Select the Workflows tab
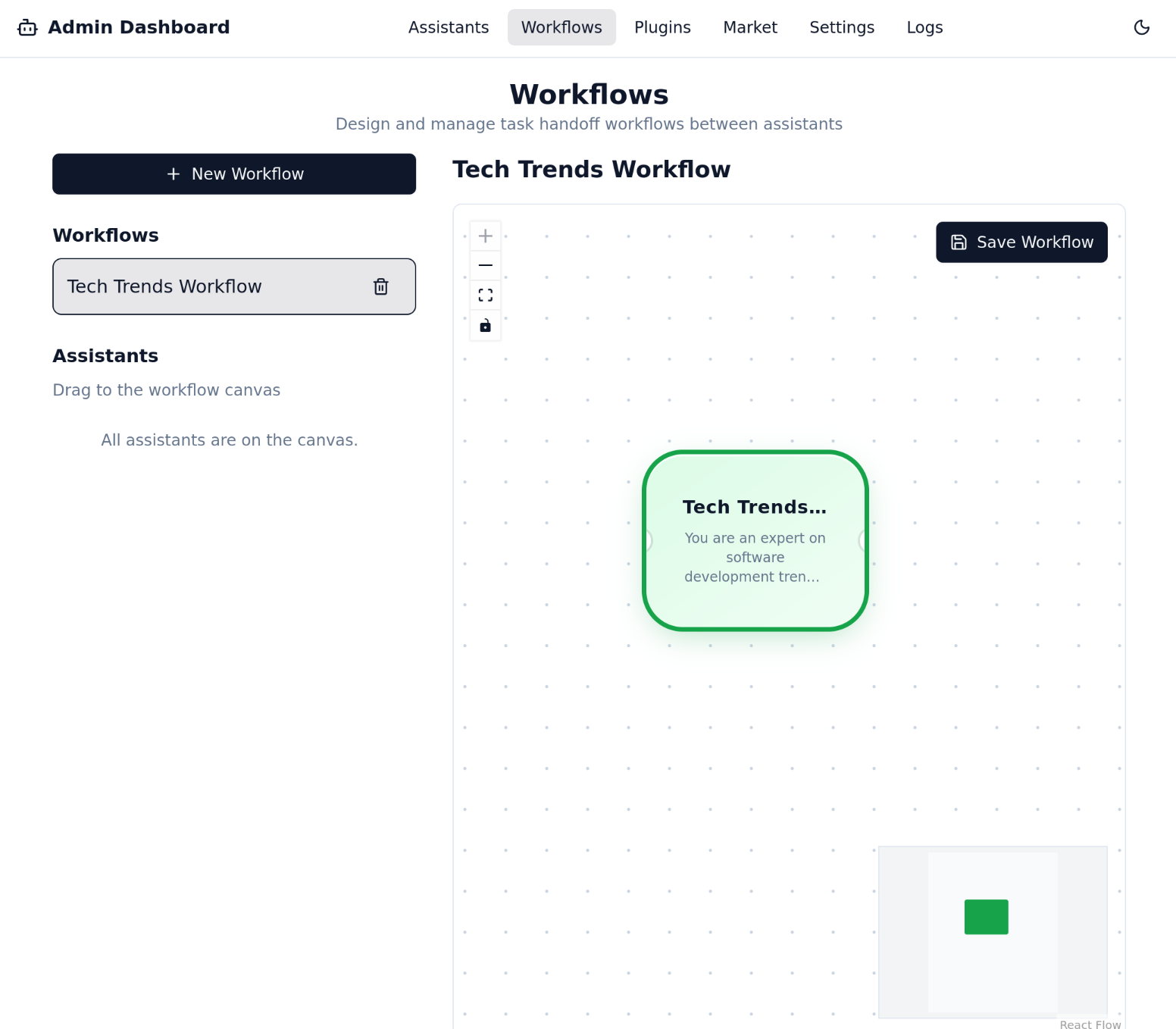Viewport: 1176px width, 1029px height. coord(561,28)
